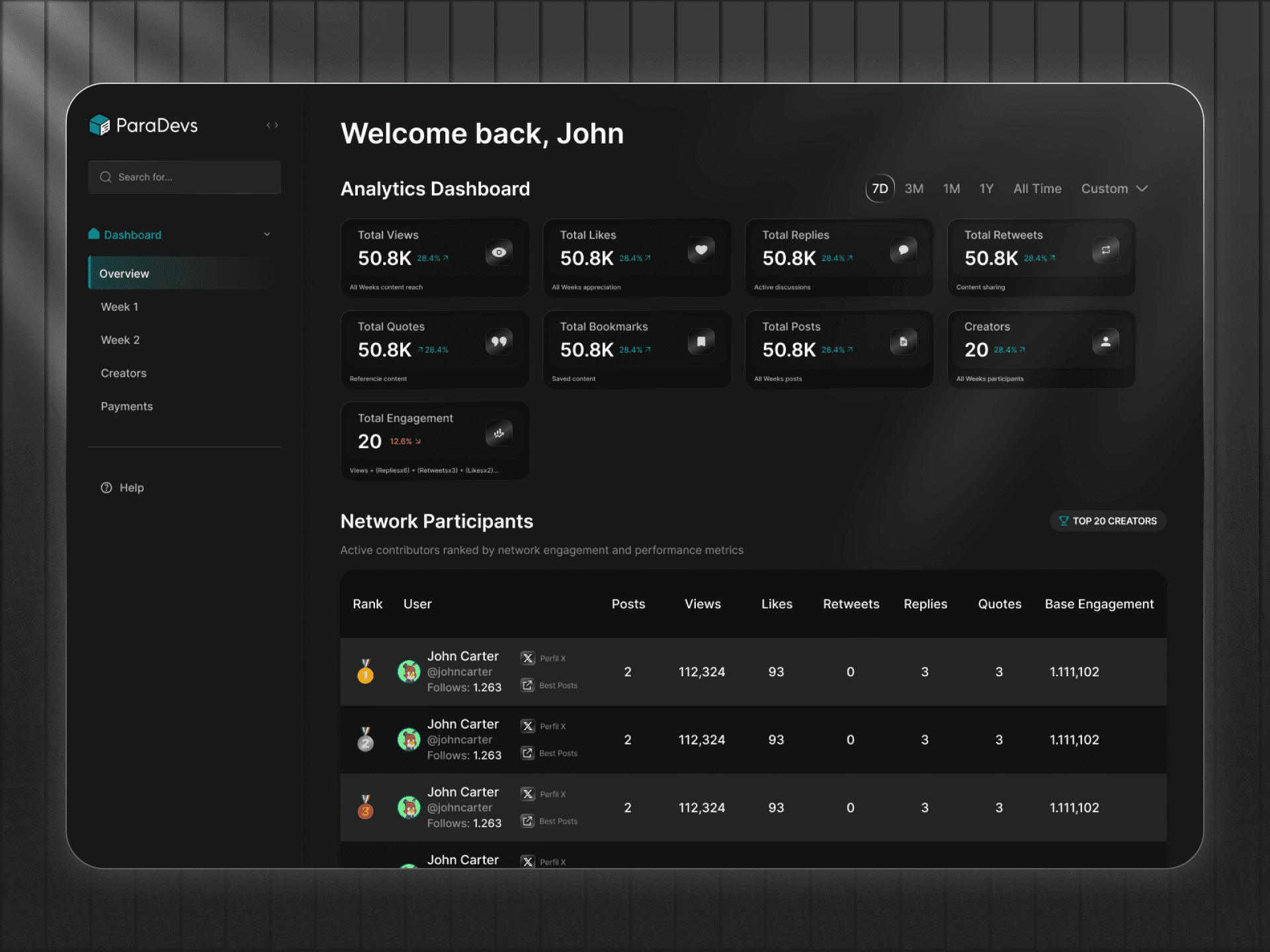
Task: Click the ParaDevs cube logo
Action: point(99,125)
